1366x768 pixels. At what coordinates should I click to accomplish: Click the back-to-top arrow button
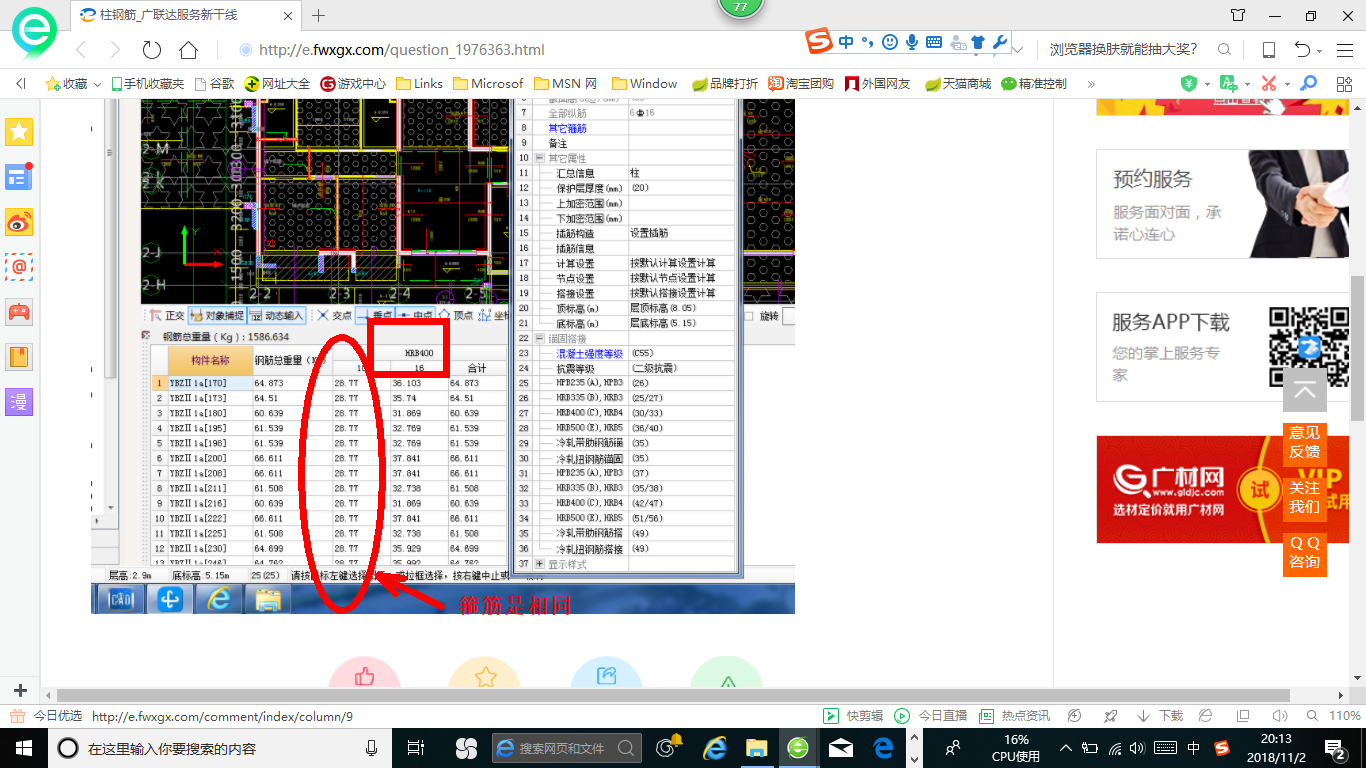[x=1305, y=390]
